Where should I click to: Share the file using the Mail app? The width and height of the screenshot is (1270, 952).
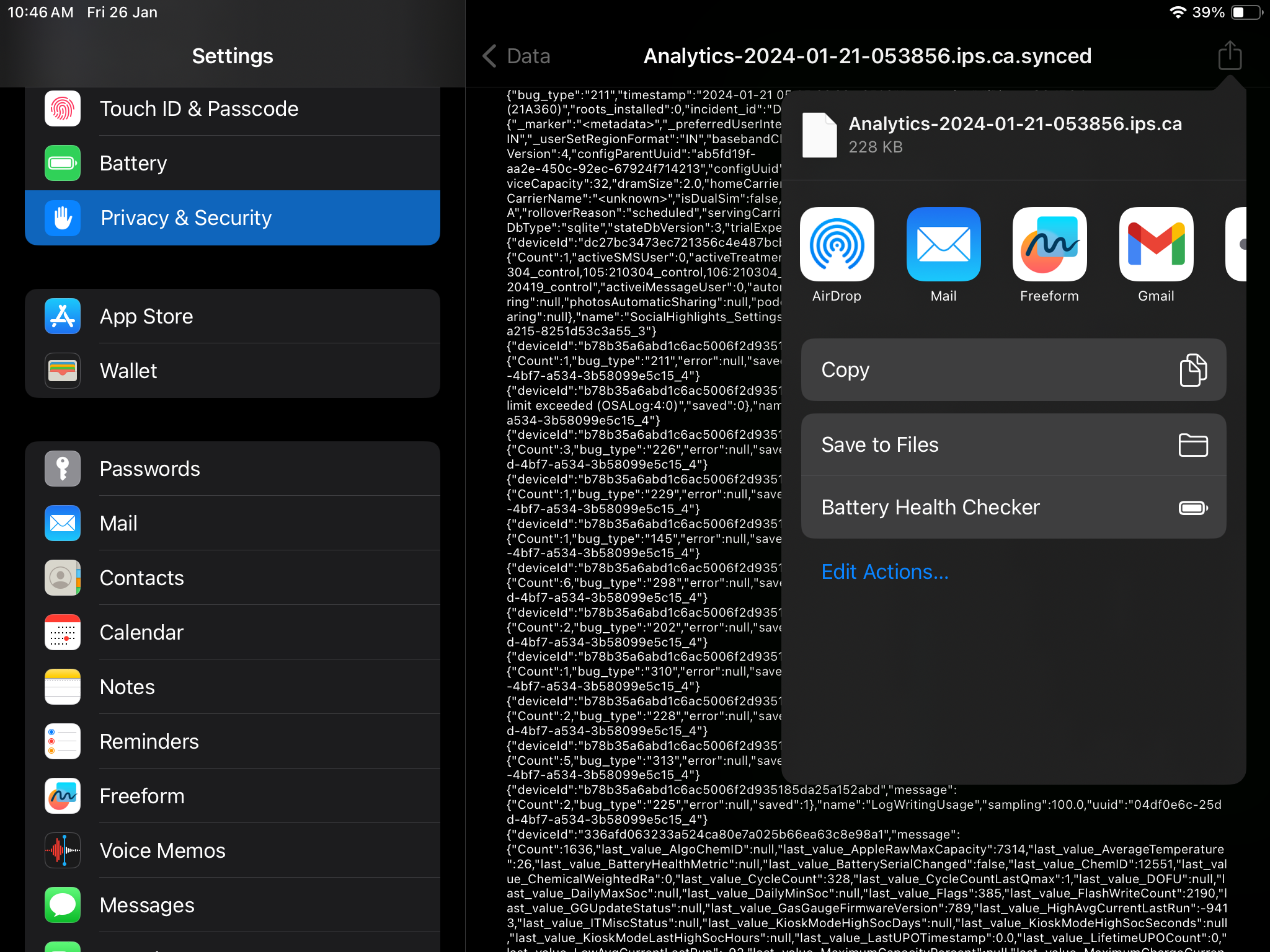(943, 244)
